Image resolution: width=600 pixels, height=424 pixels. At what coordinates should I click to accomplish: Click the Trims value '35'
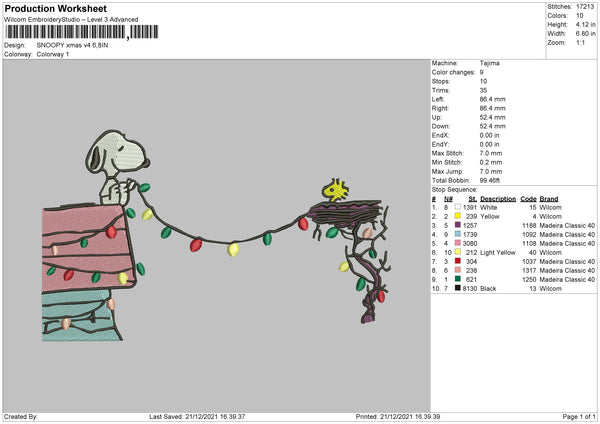coord(483,90)
